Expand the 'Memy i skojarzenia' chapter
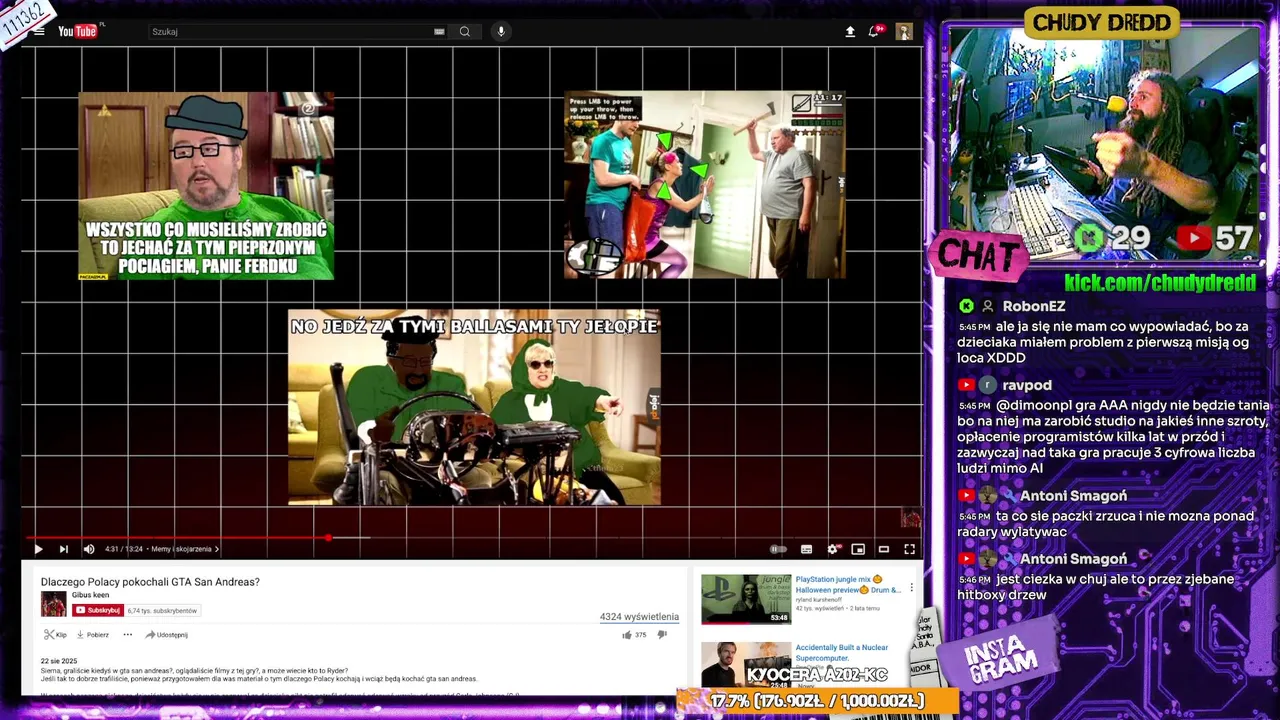 (185, 549)
